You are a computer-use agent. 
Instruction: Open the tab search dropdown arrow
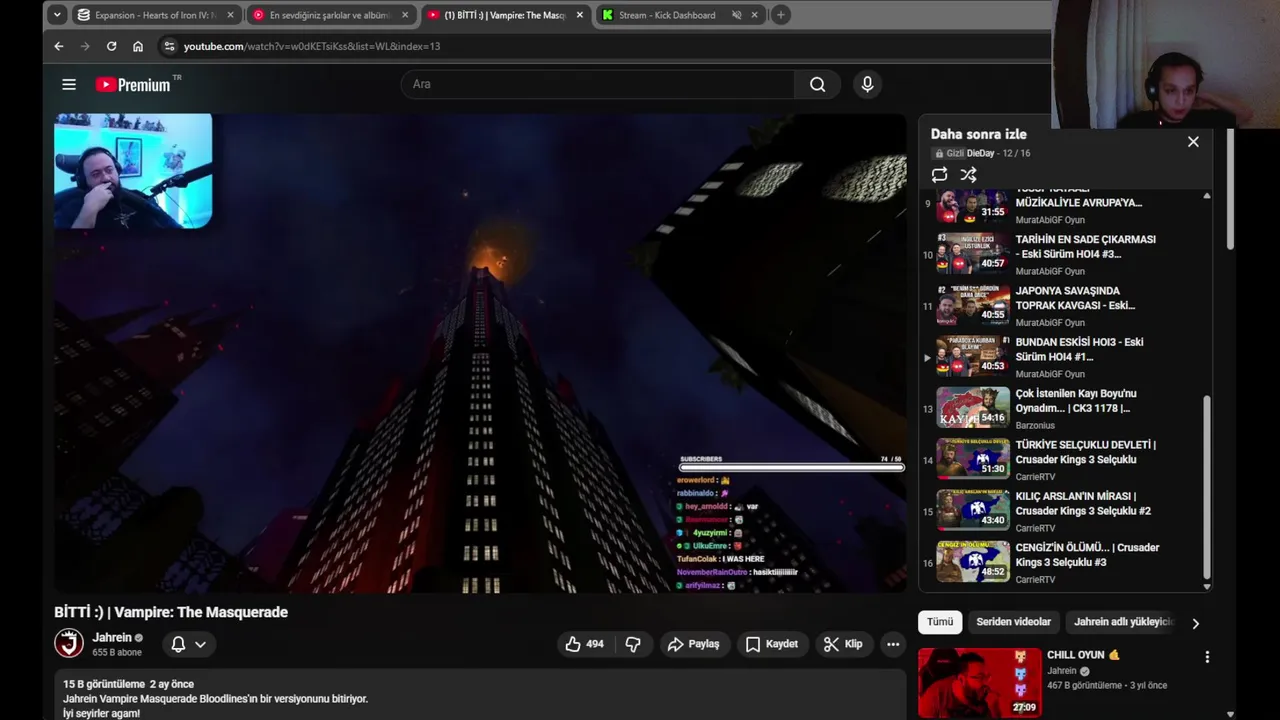[x=57, y=15]
